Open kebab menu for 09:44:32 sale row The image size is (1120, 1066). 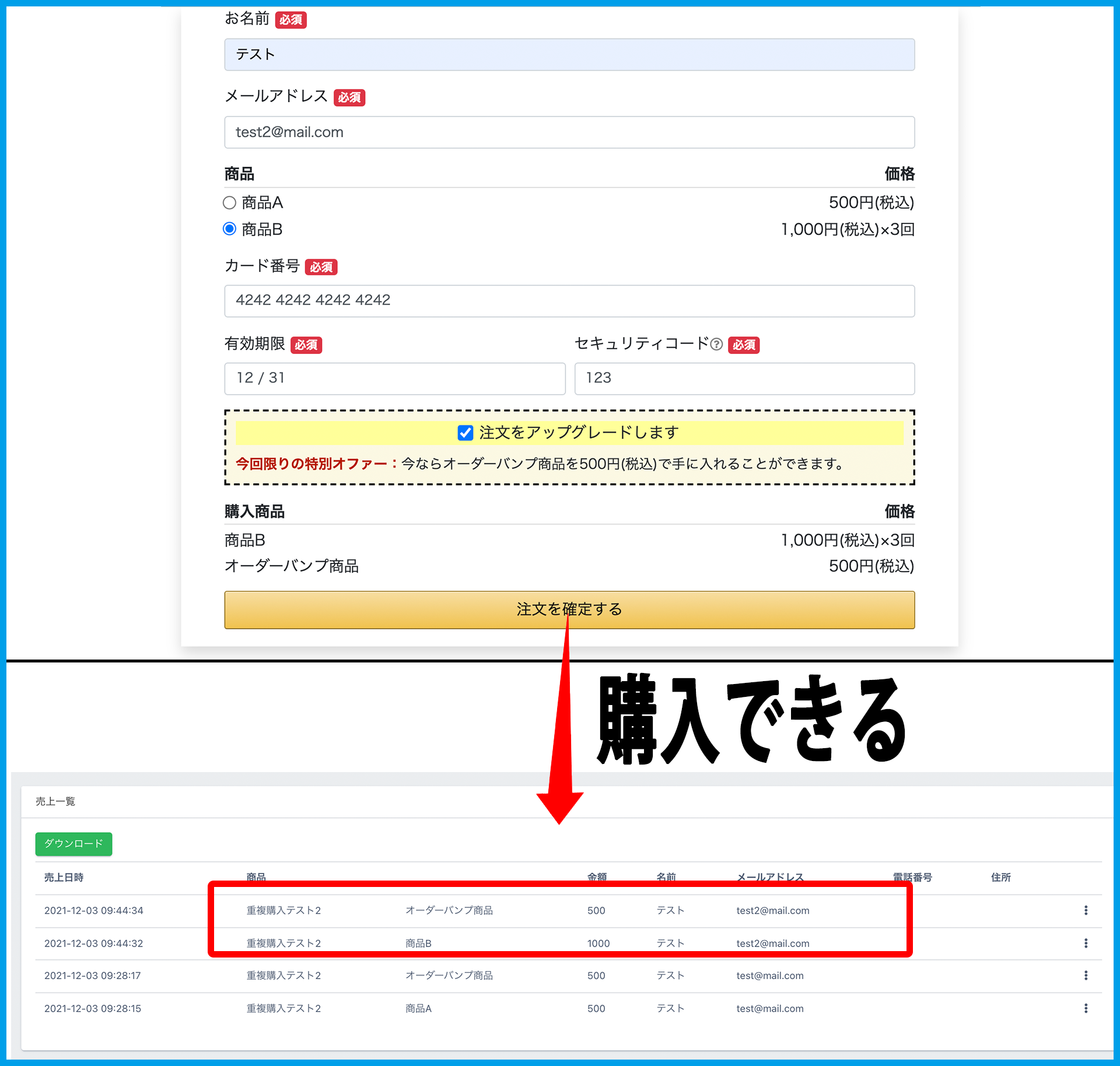[1086, 943]
